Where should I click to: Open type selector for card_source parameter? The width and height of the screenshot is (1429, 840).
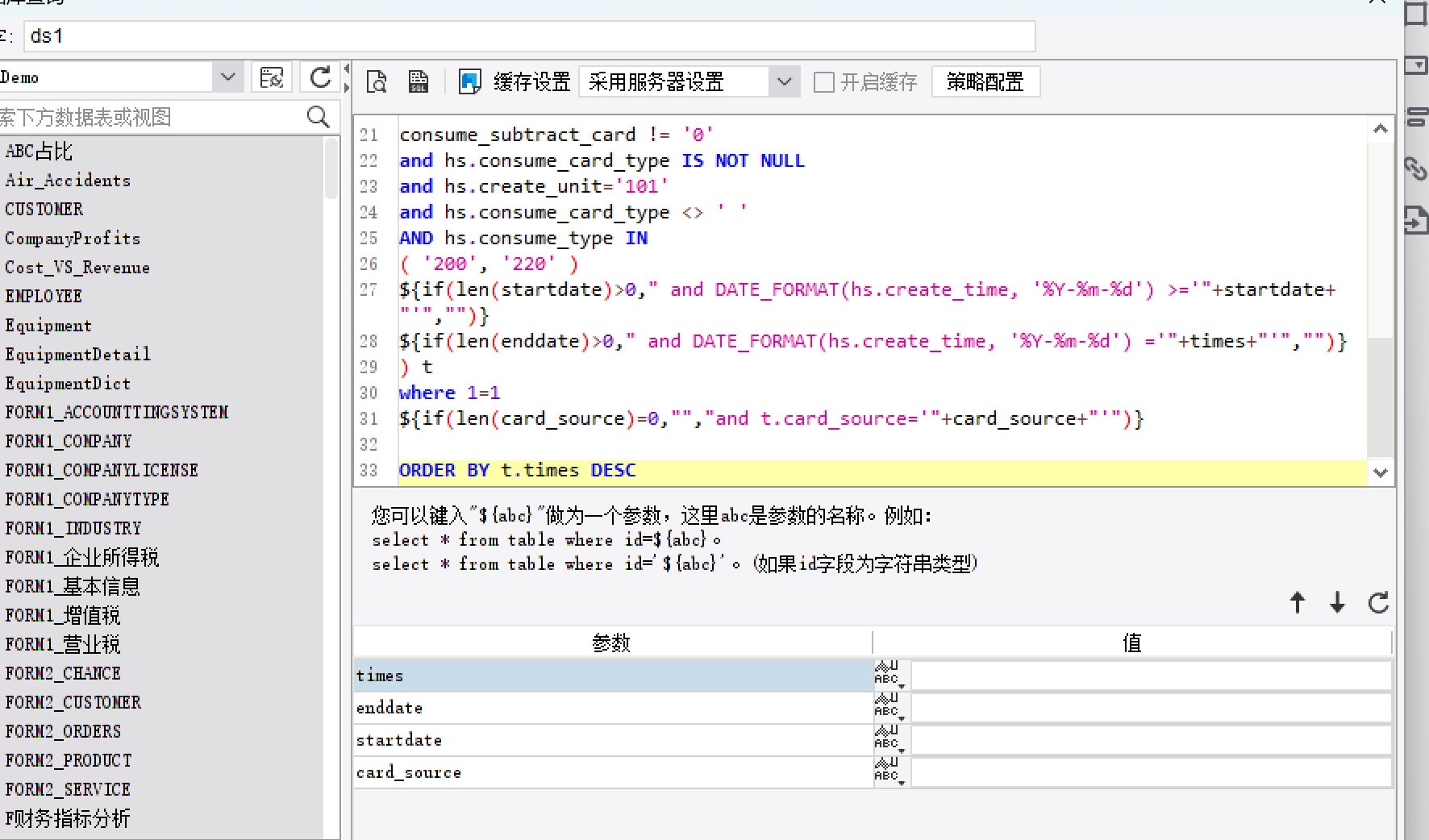pos(891,772)
